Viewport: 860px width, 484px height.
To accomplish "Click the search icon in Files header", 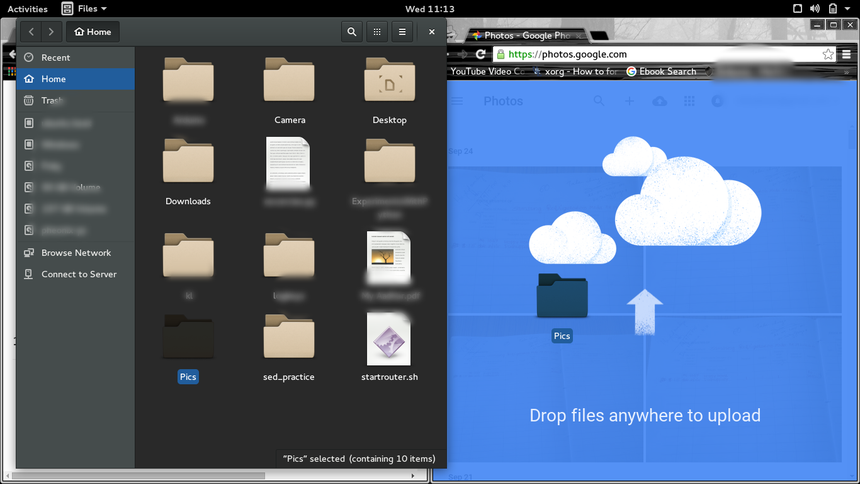I will (x=352, y=32).
